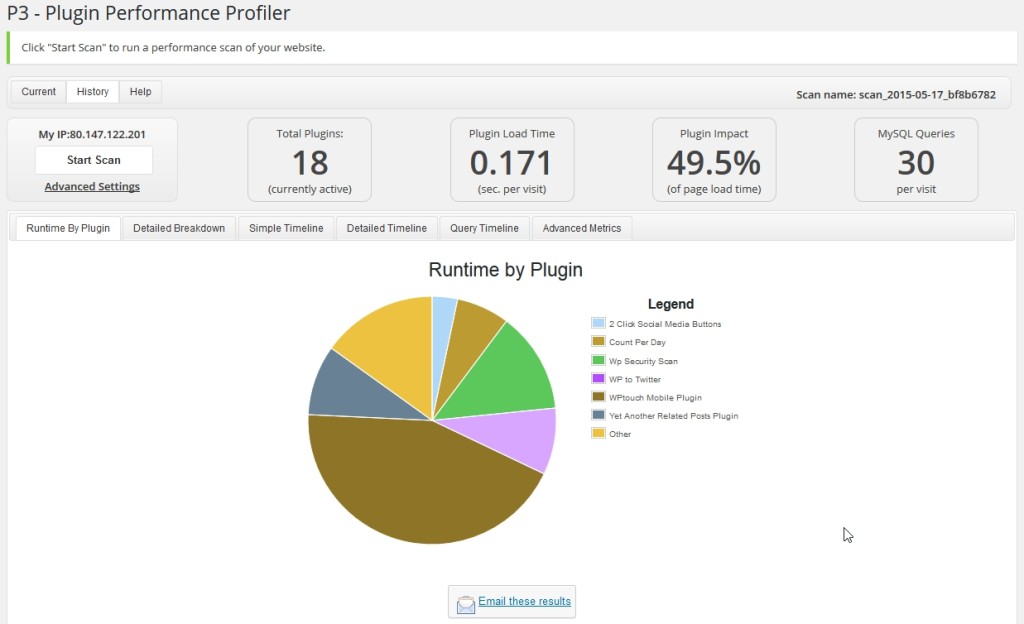Viewport: 1024px width, 624px height.
Task: Open the Help tab
Action: [x=141, y=92]
